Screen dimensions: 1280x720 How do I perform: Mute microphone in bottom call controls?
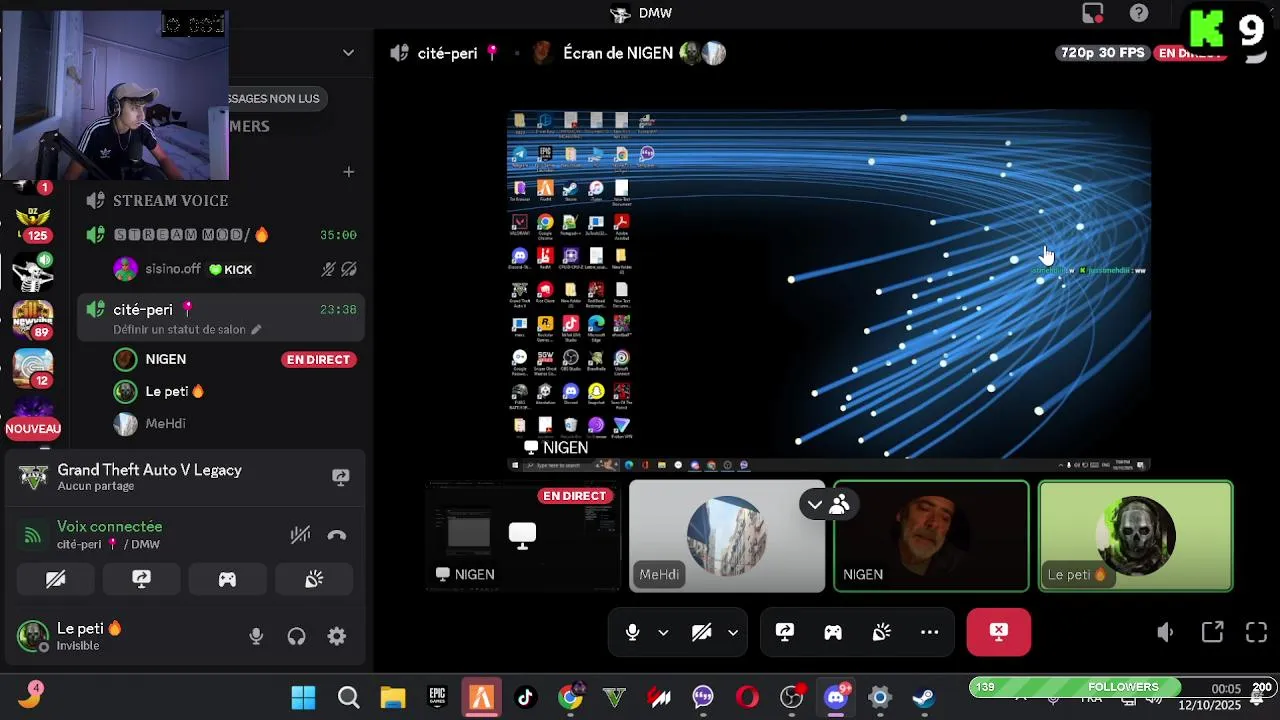[632, 632]
